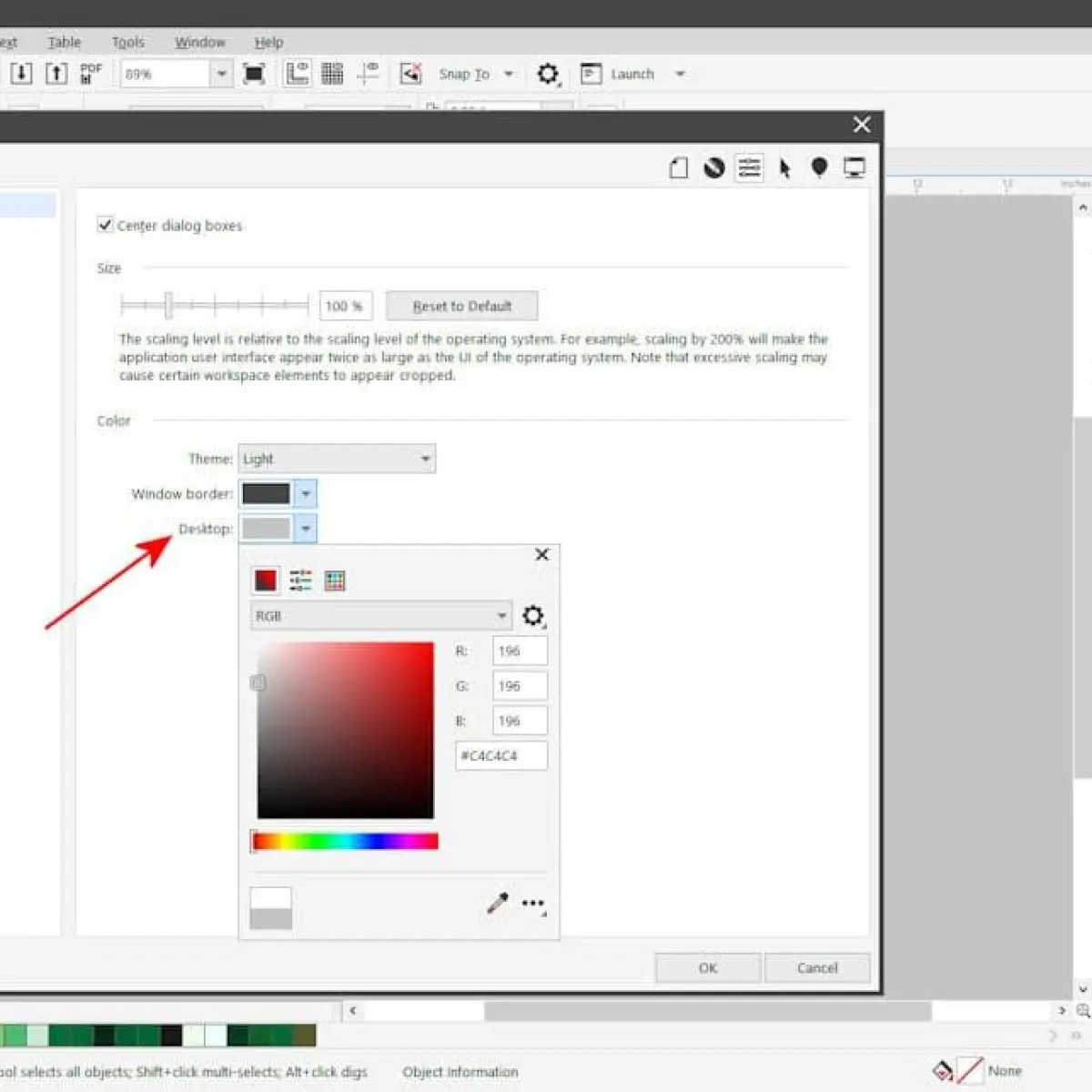Open color picker gear options
The height and width of the screenshot is (1092, 1092).
click(x=533, y=616)
